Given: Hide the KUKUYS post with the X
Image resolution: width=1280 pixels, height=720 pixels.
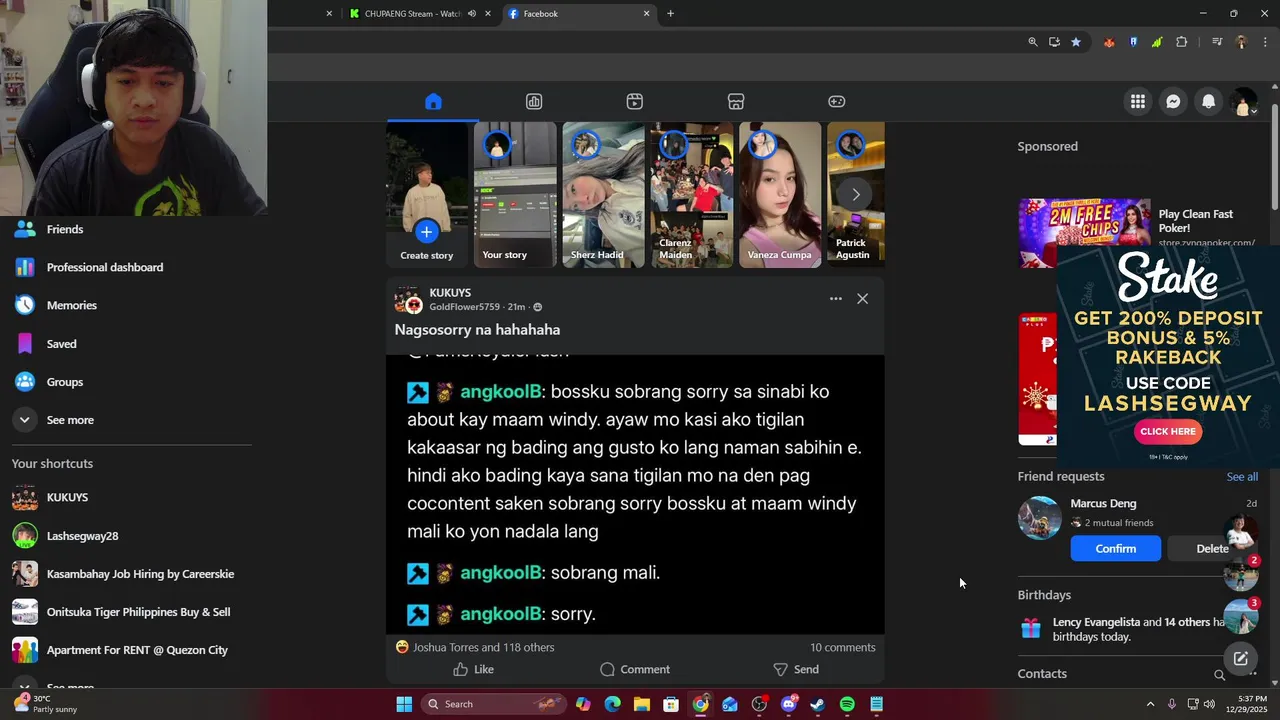Looking at the screenshot, I should pyautogui.click(x=863, y=299).
